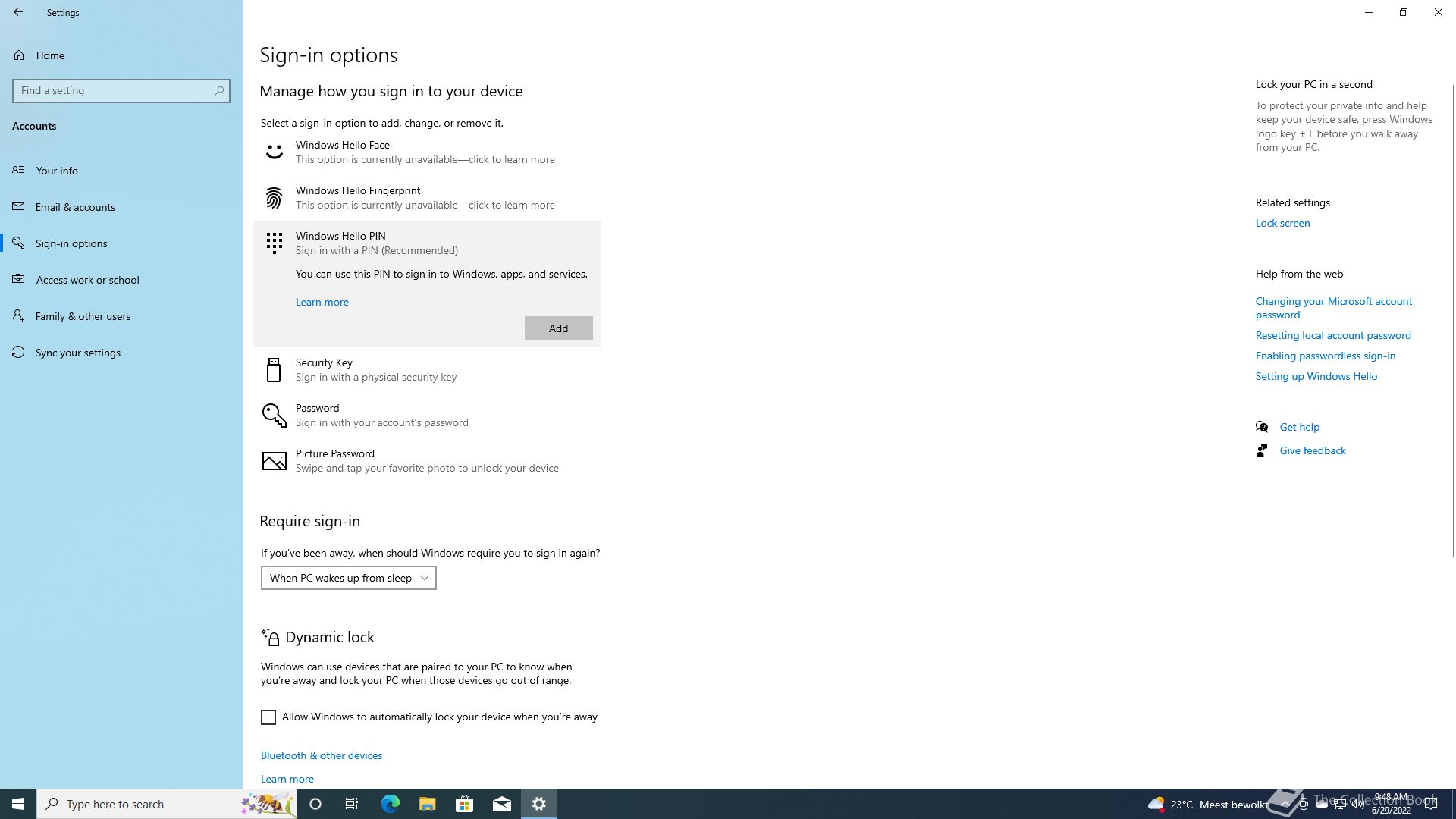
Task: Open Resetting local account password link
Action: click(1333, 335)
